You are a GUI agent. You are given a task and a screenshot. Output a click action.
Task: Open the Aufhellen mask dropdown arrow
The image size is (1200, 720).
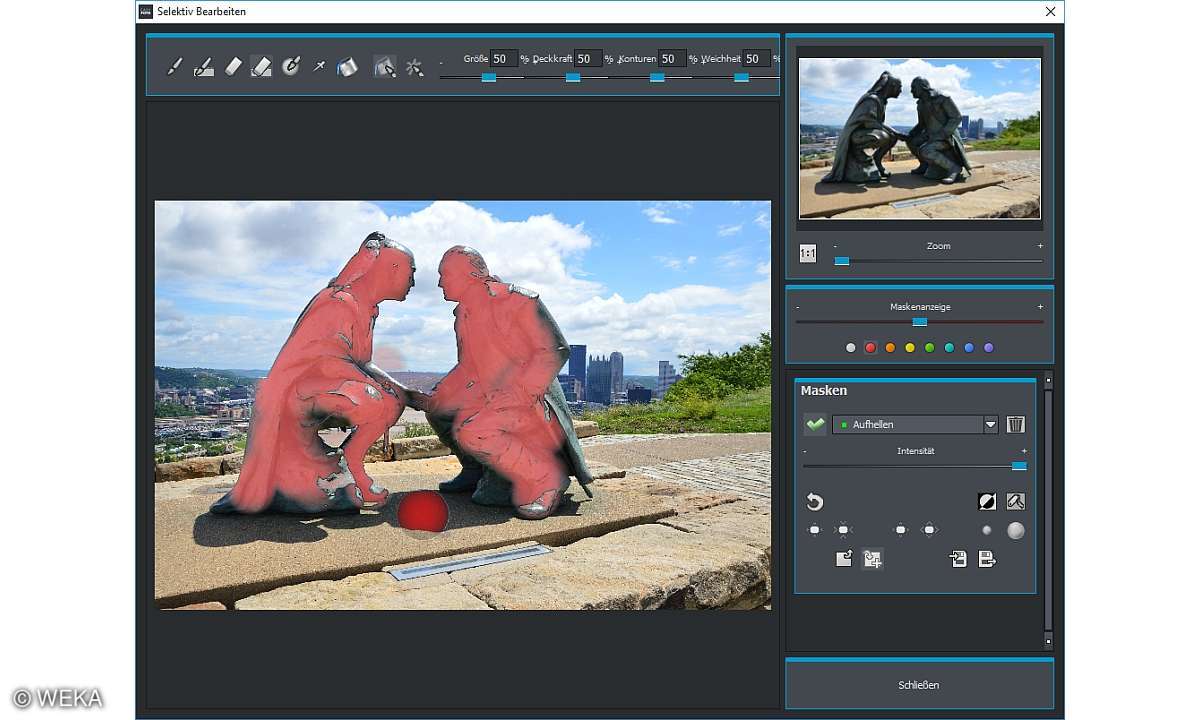[x=991, y=424]
